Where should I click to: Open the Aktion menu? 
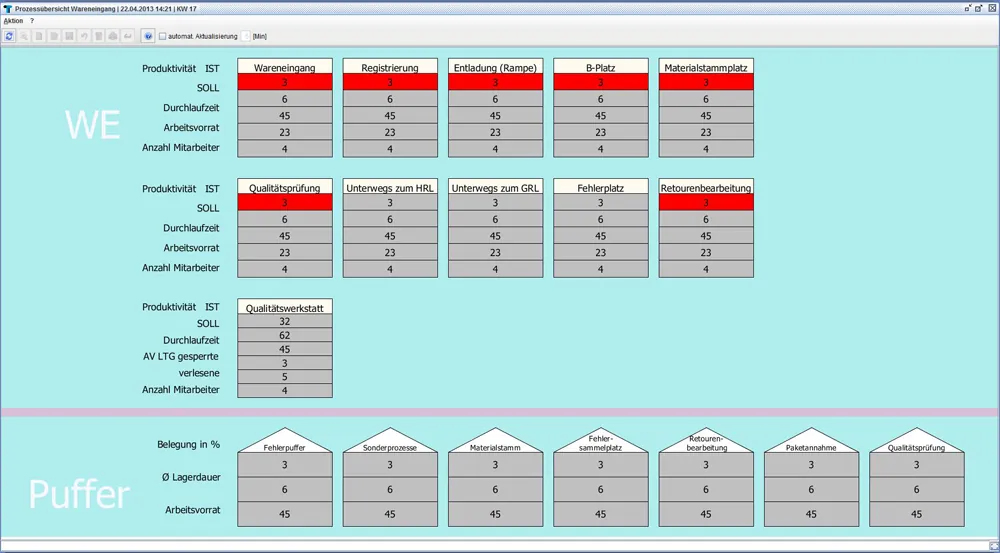pos(13,21)
